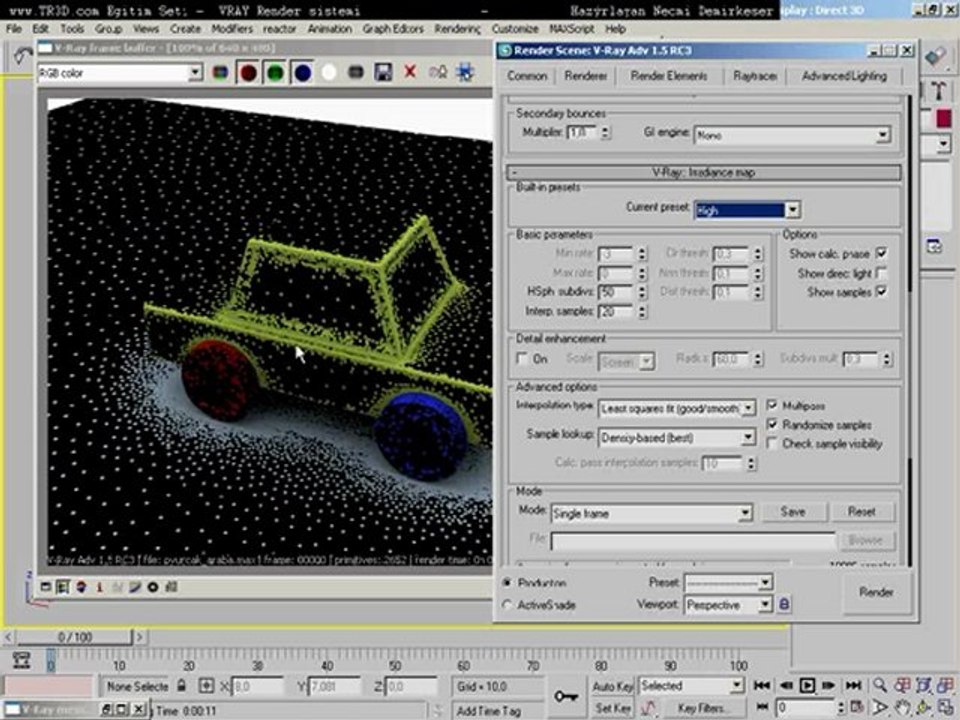This screenshot has height=720, width=960.
Task: Toggle Show calc. phase checkbox
Action: [x=881, y=253]
